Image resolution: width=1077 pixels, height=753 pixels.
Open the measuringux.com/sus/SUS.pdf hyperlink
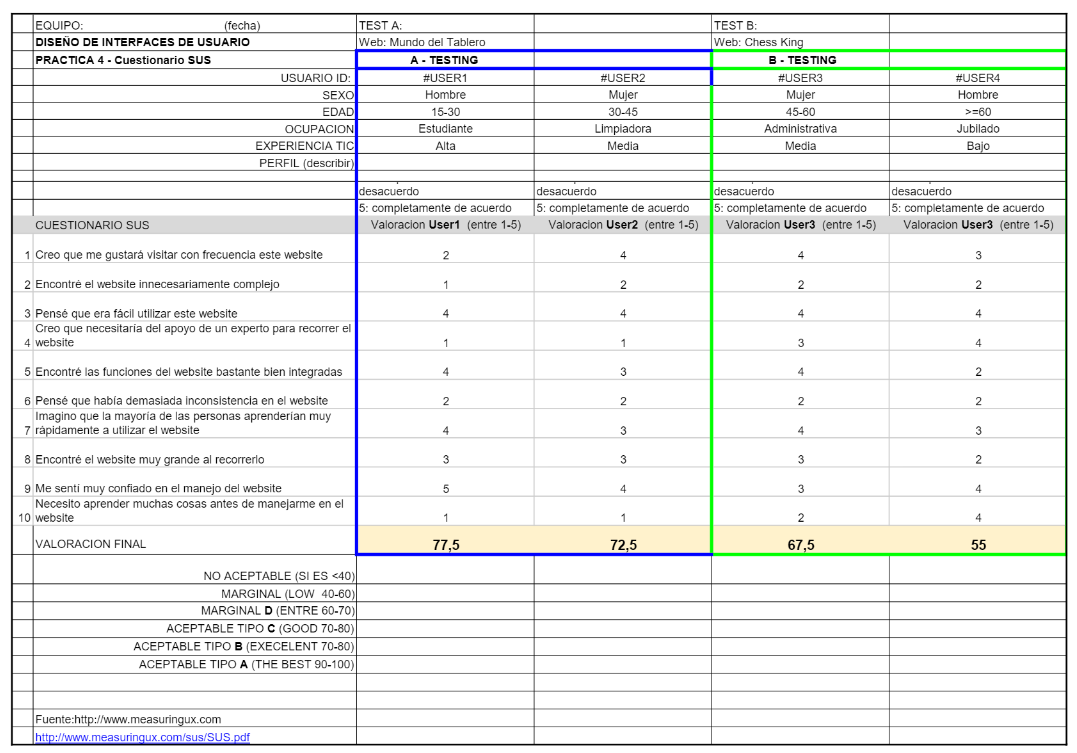click(142, 737)
